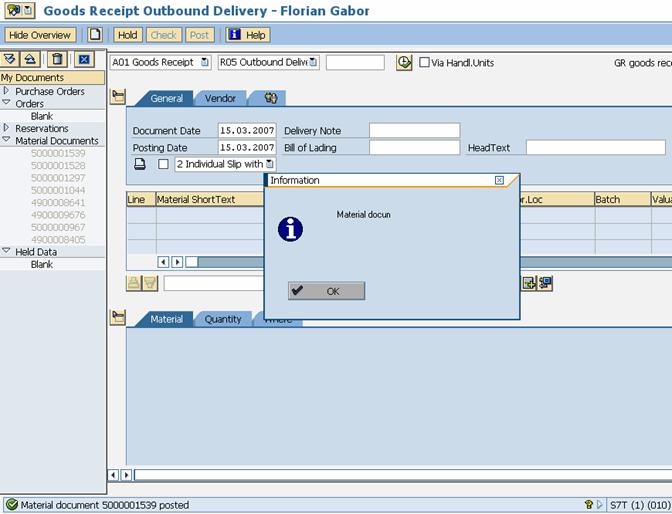
Task: Click the delete trash icon in overview panel
Action: 57,60
